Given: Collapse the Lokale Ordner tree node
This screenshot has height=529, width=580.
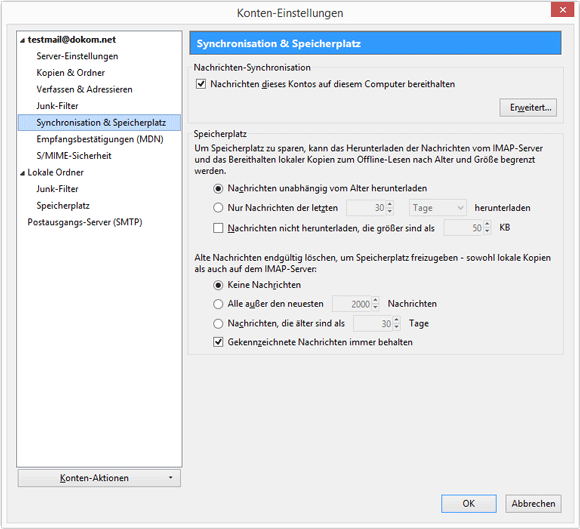Looking at the screenshot, I should click(x=22, y=173).
